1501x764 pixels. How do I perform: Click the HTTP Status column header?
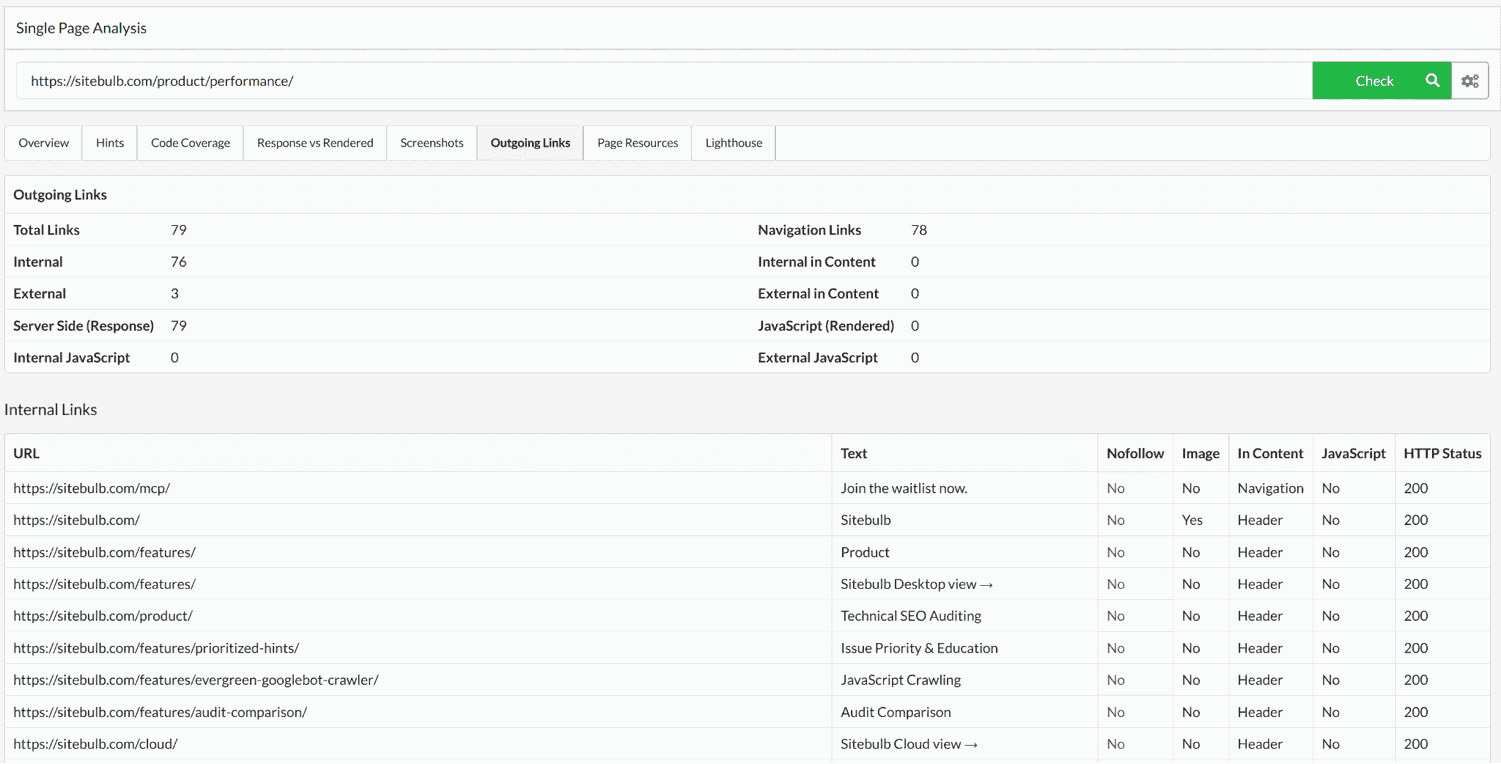[1442, 453]
